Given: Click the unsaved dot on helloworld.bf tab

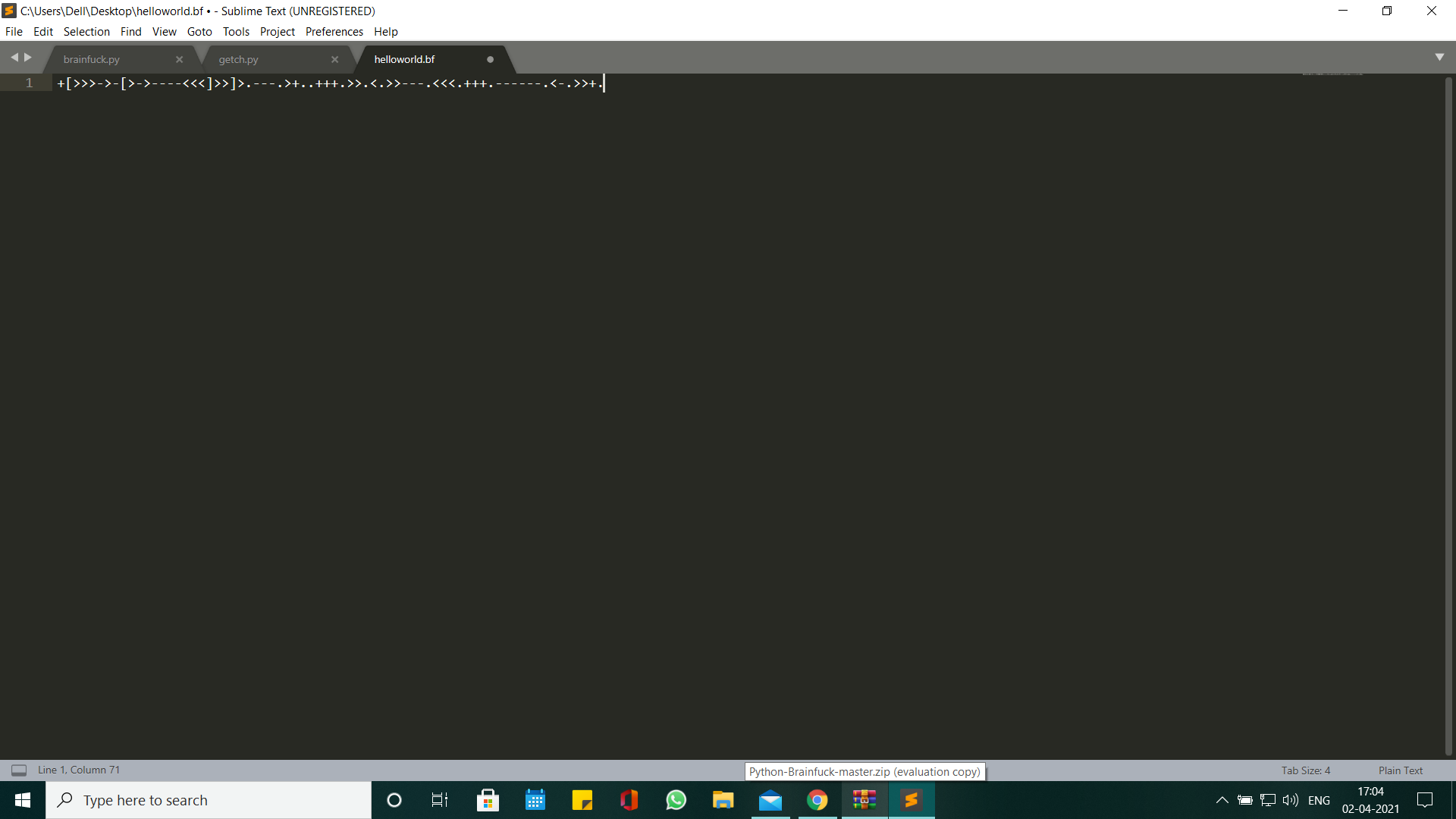Looking at the screenshot, I should point(490,60).
